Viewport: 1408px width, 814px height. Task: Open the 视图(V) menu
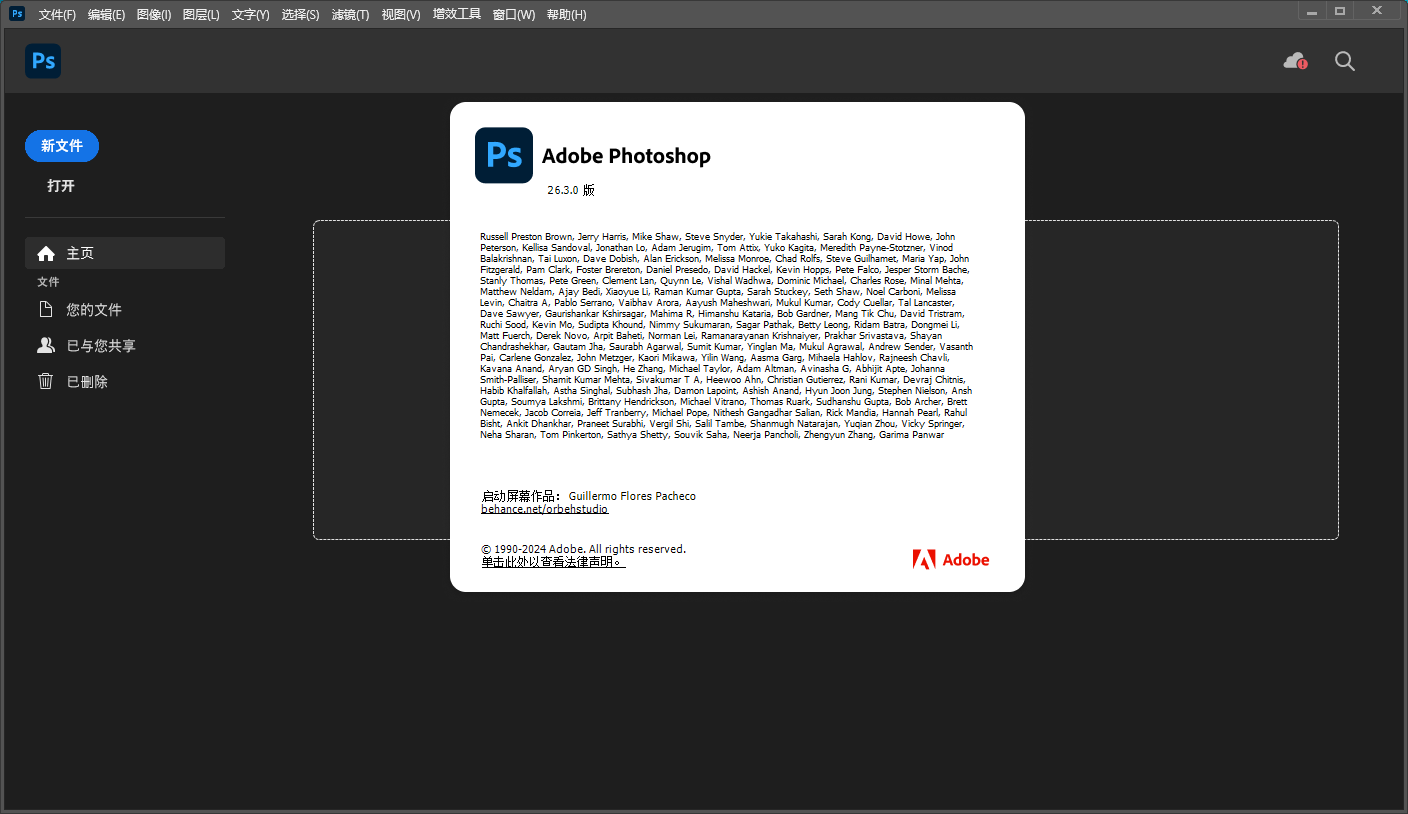coord(401,15)
